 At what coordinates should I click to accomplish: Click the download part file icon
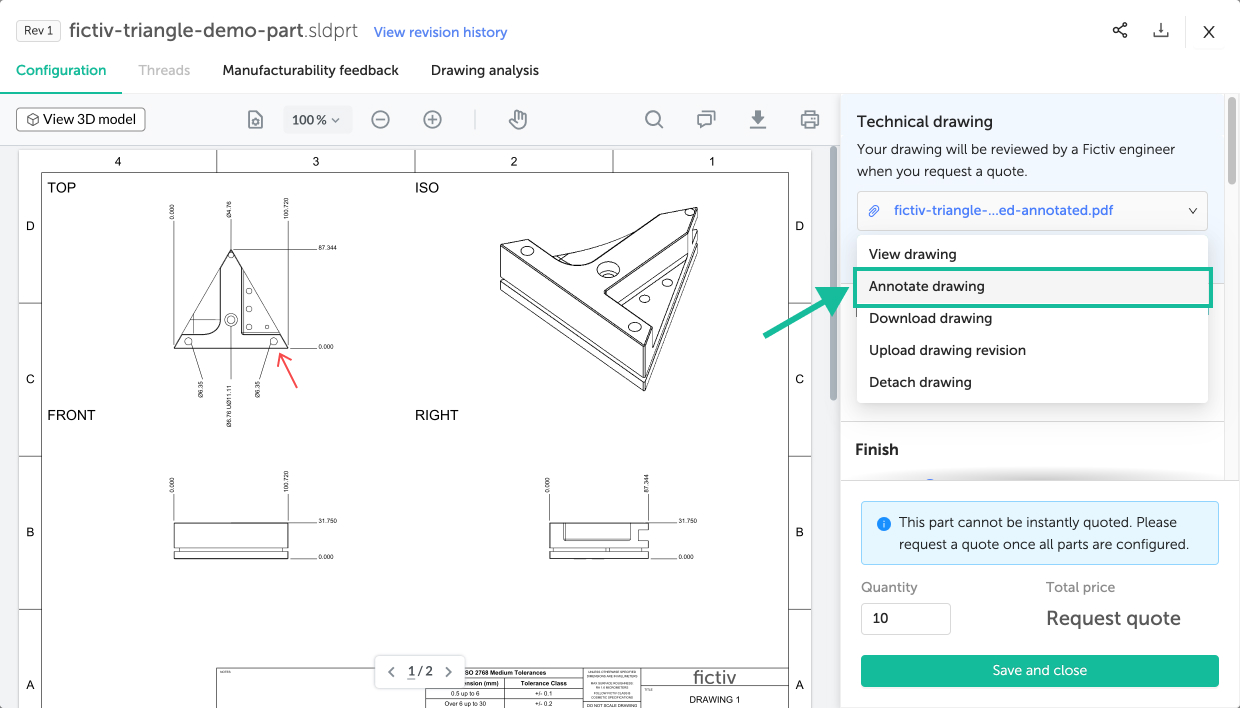pos(1161,31)
